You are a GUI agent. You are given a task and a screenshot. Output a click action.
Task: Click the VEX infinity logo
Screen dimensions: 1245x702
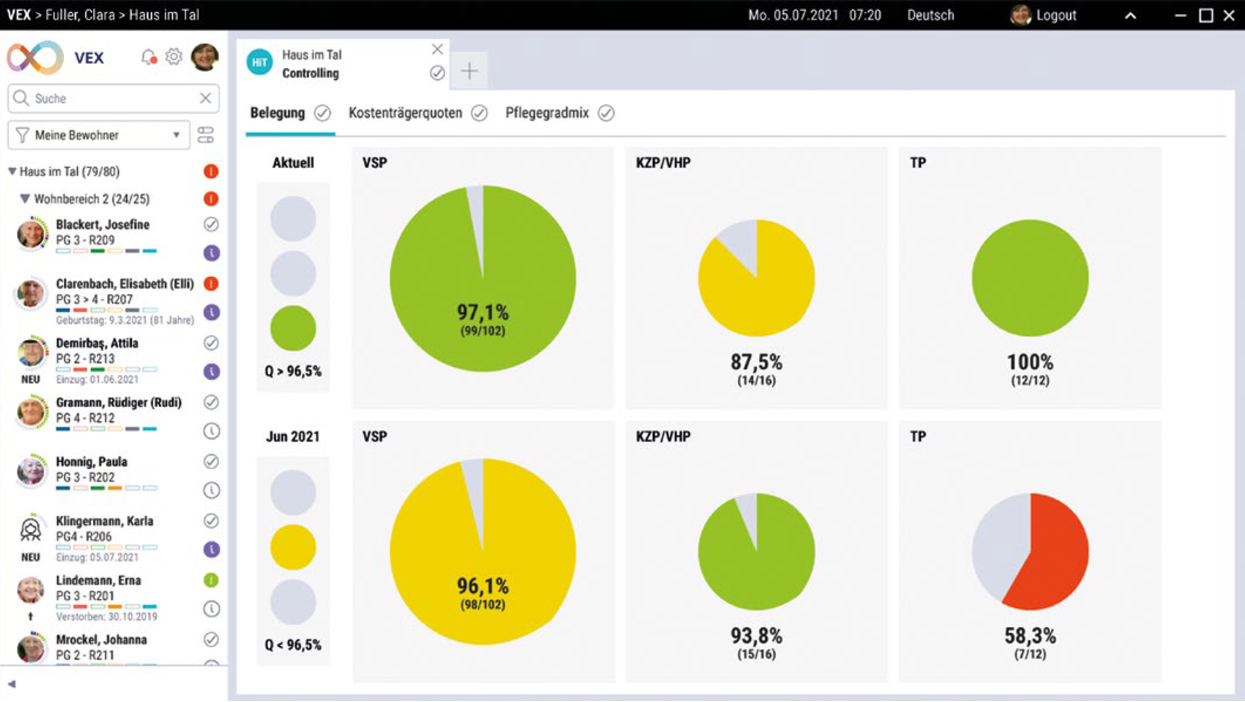click(x=35, y=58)
